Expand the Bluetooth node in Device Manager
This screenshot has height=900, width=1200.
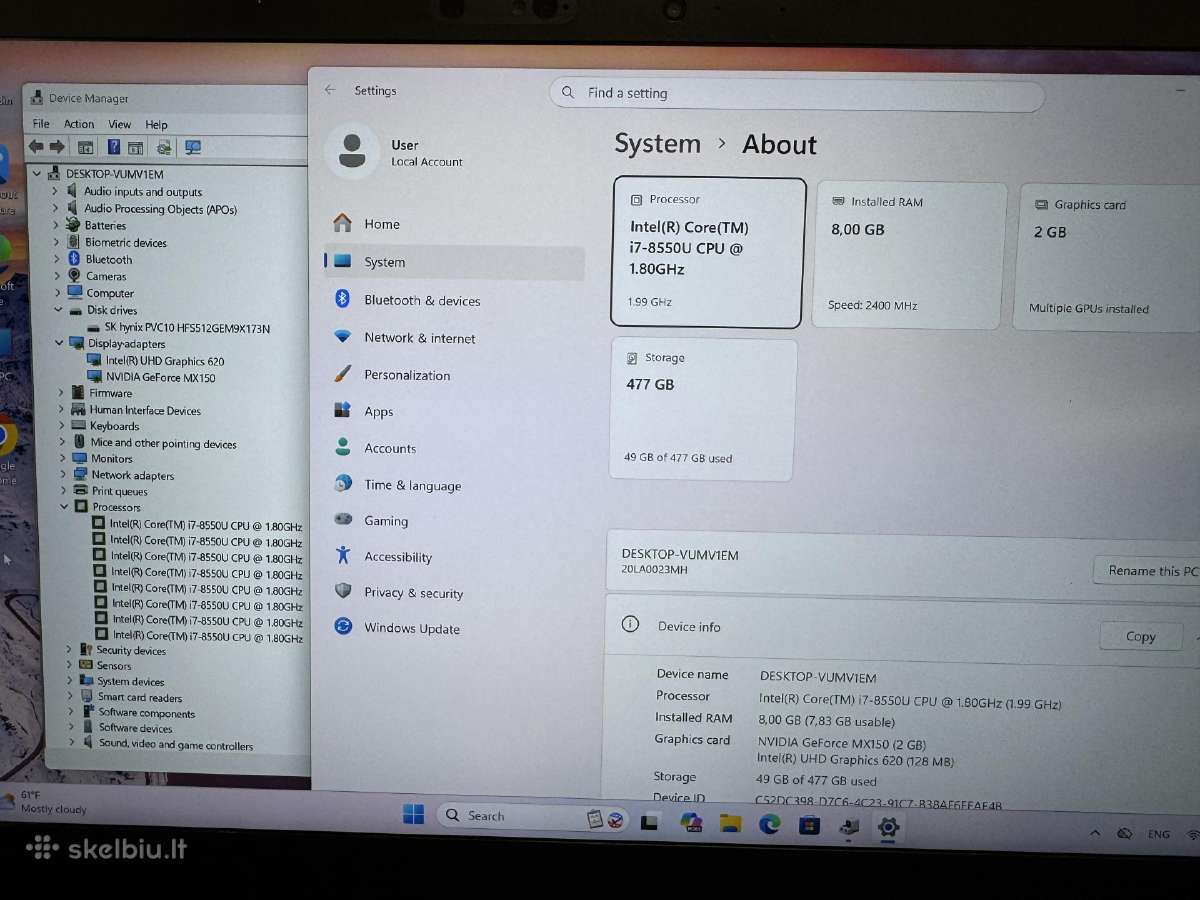[x=56, y=259]
